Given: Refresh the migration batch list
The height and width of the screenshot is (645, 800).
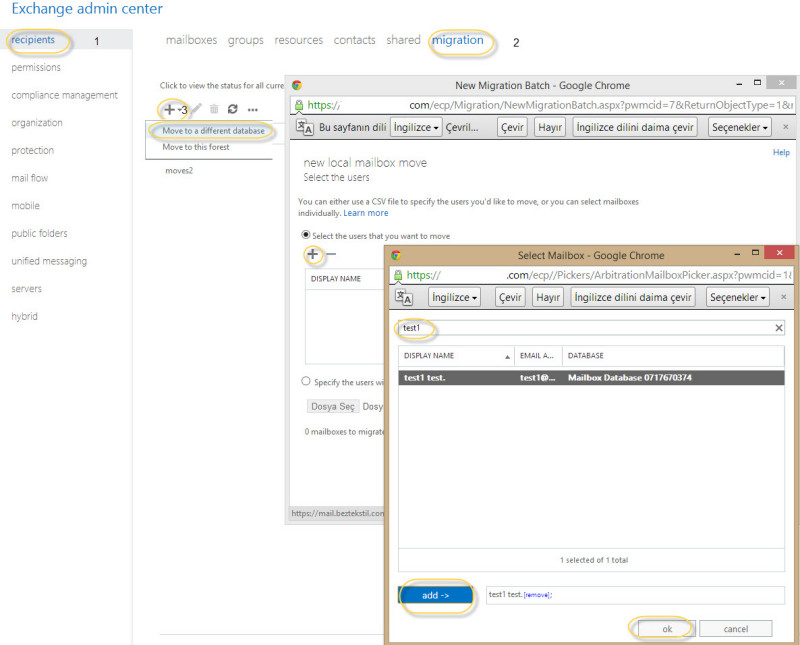Looking at the screenshot, I should (233, 109).
